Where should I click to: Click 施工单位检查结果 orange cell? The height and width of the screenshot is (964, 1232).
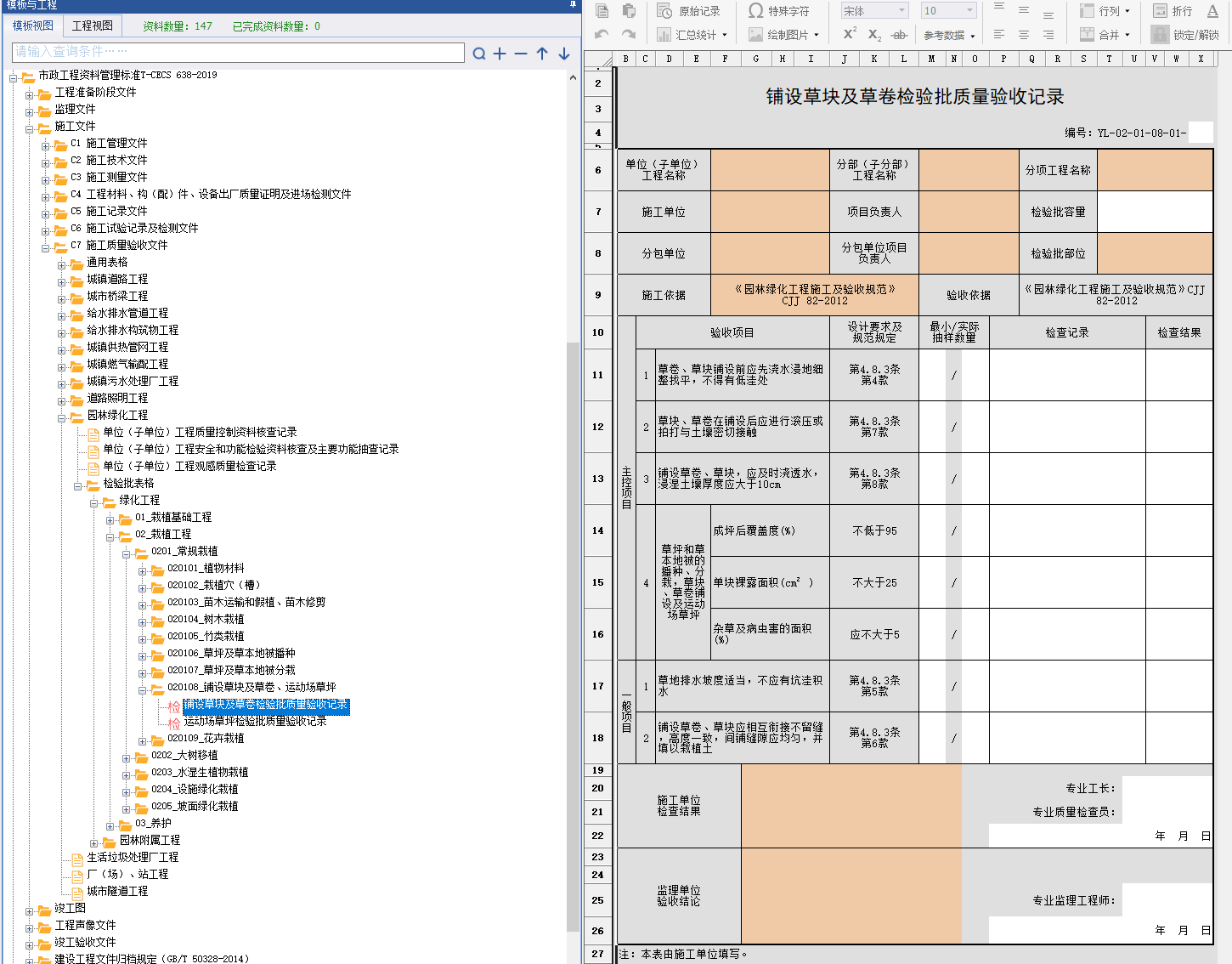click(x=851, y=806)
